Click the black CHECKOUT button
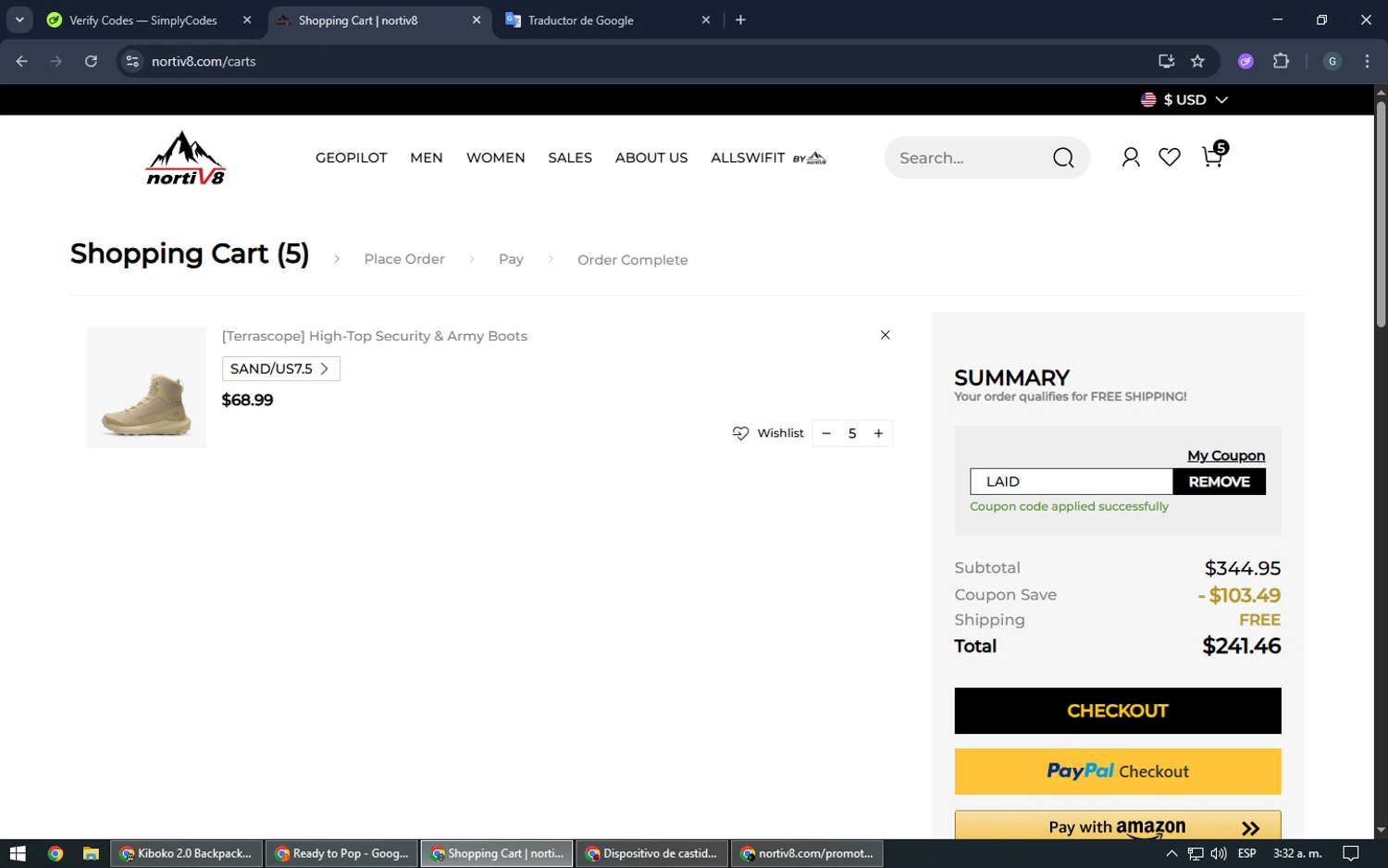Screen dimensions: 1388x868 click(x=1118, y=711)
